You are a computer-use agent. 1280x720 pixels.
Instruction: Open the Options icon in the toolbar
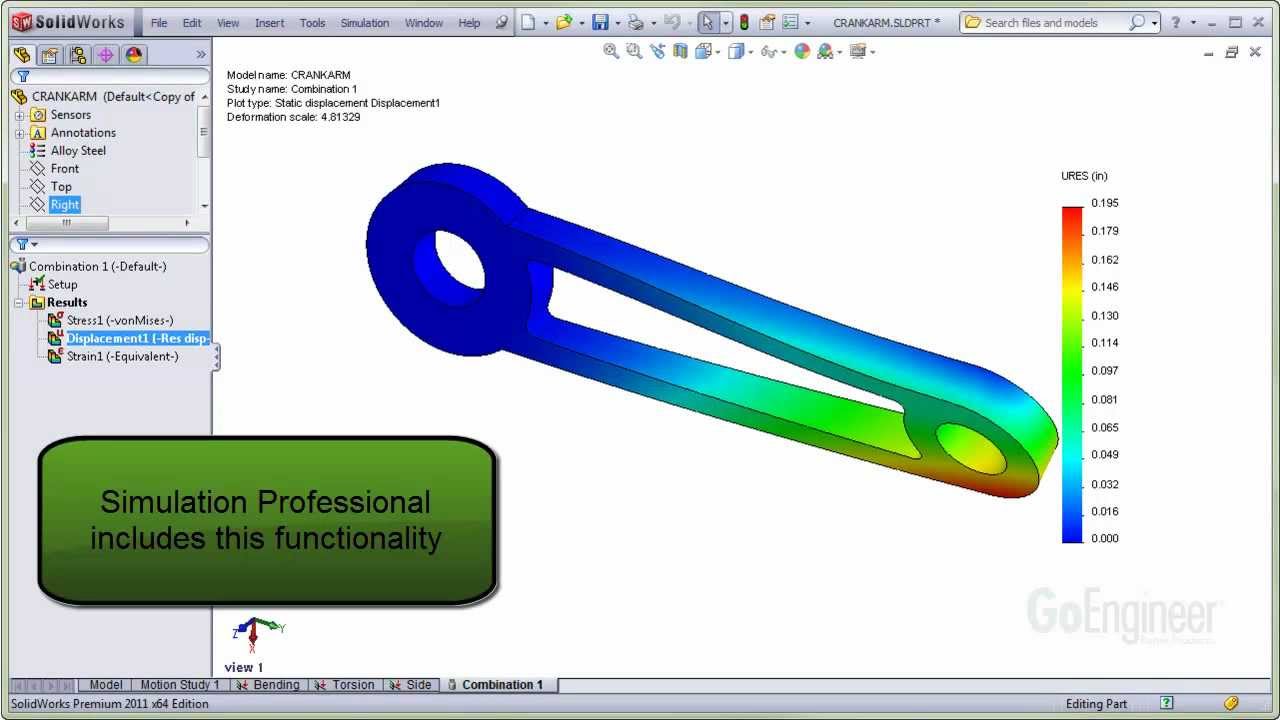(791, 22)
